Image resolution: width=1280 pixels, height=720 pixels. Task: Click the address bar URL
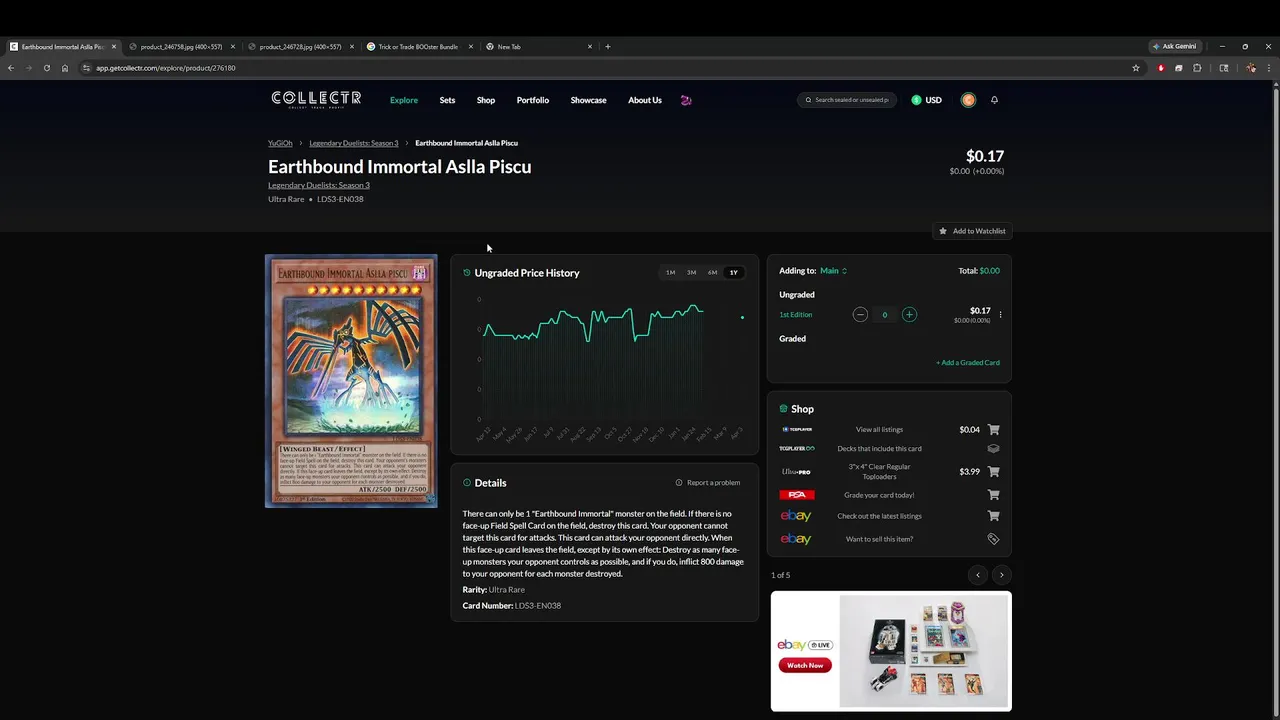click(x=166, y=68)
